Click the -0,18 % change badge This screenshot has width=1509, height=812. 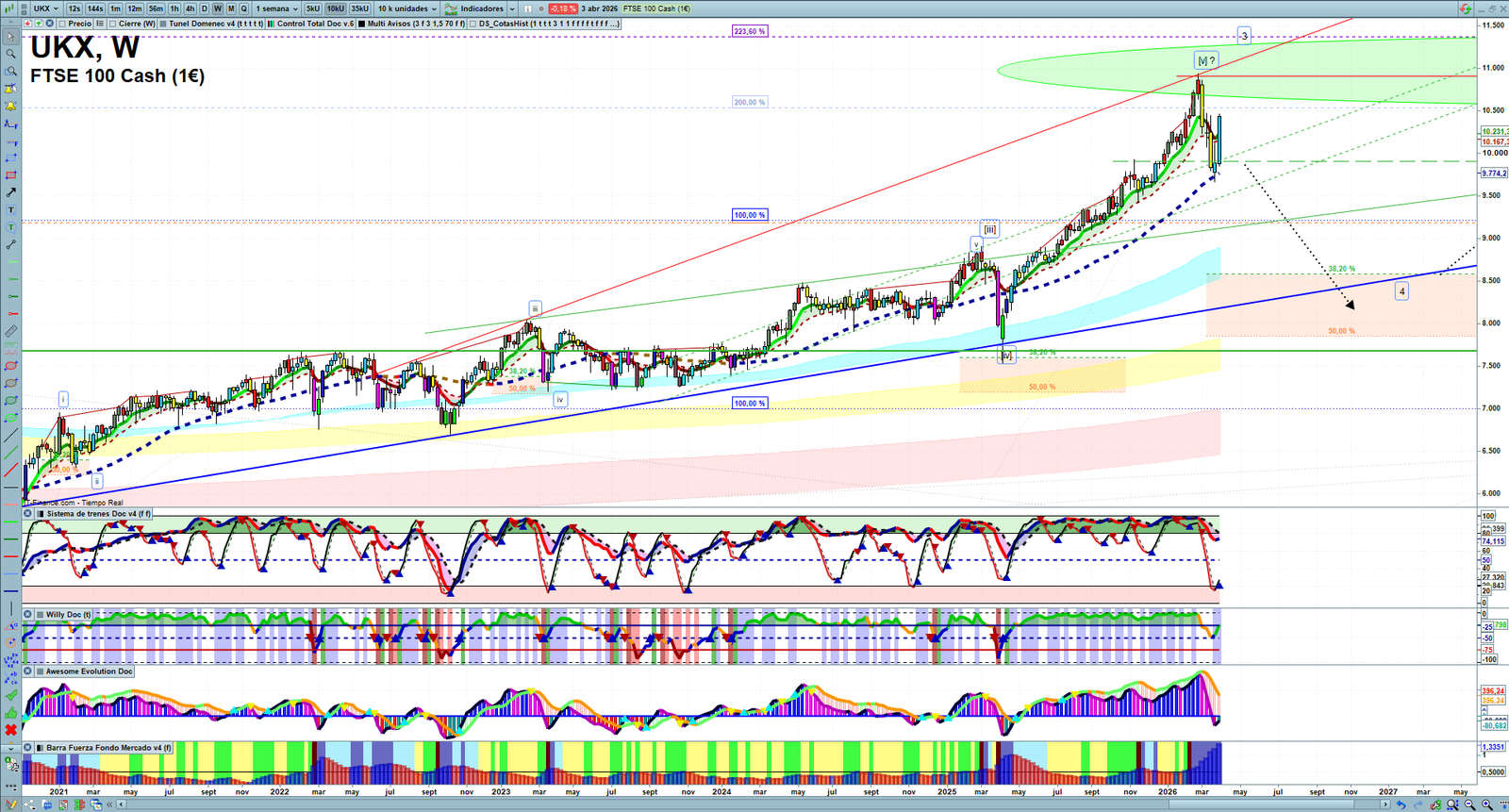click(x=563, y=8)
